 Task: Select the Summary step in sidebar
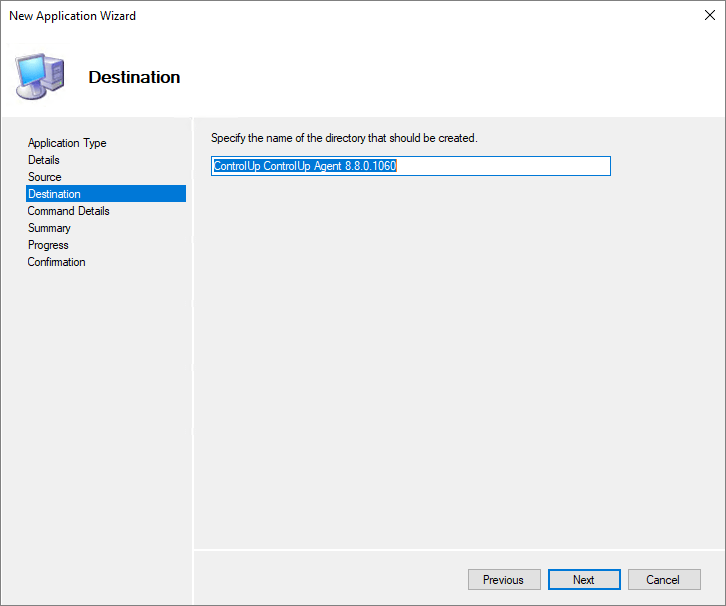click(49, 228)
